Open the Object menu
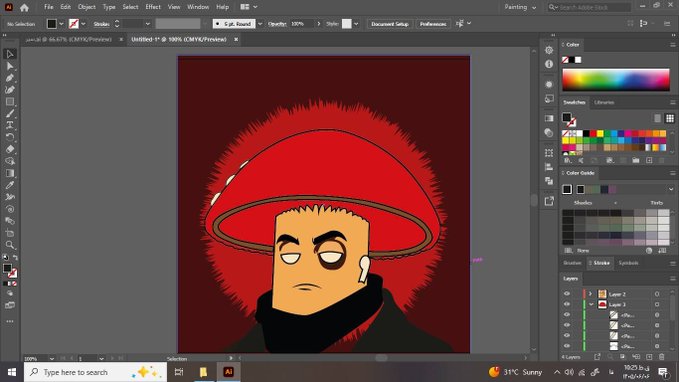Screen dimensions: 679x382 tap(87, 7)
